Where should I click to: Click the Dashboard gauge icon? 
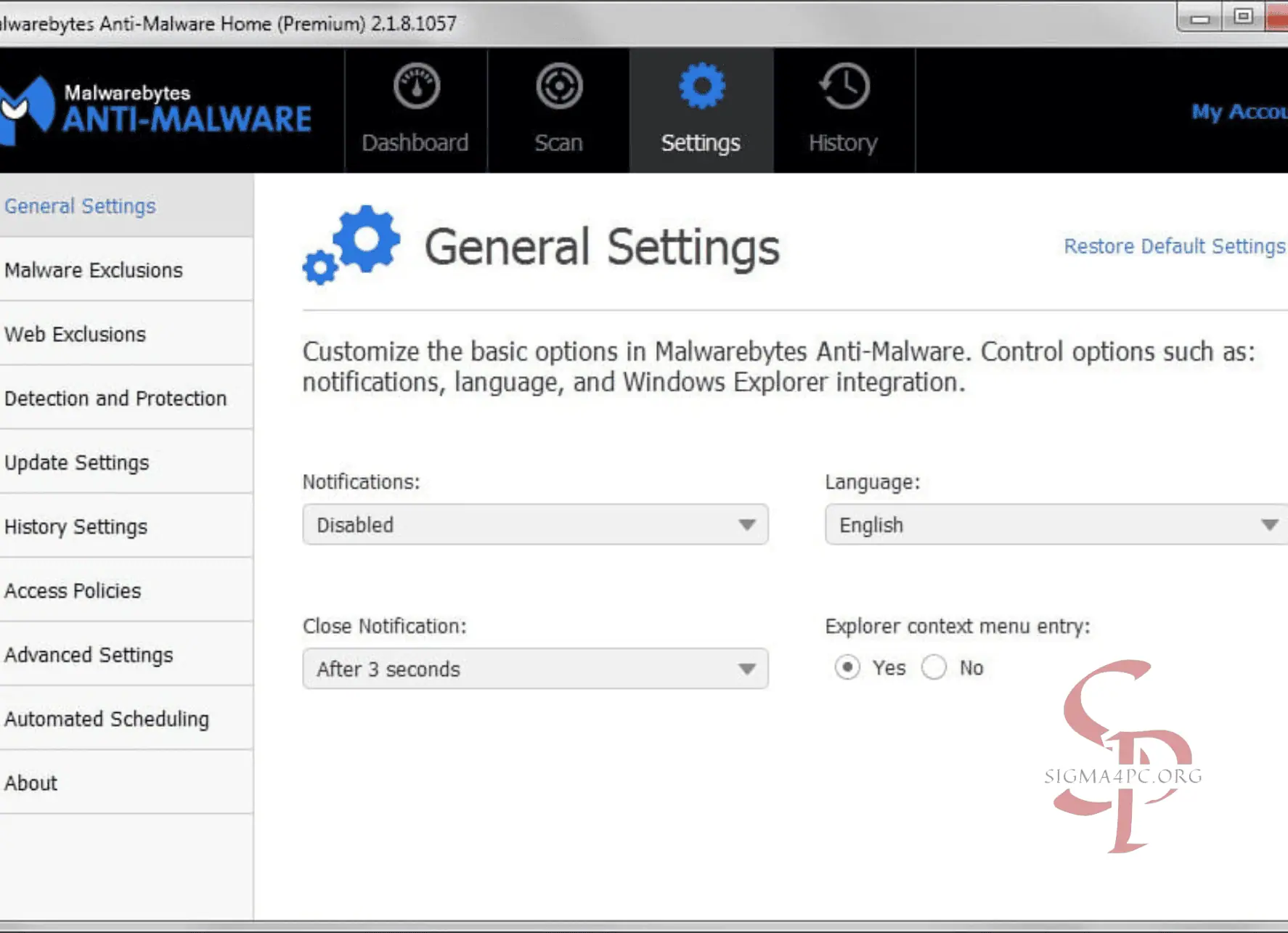[416, 86]
